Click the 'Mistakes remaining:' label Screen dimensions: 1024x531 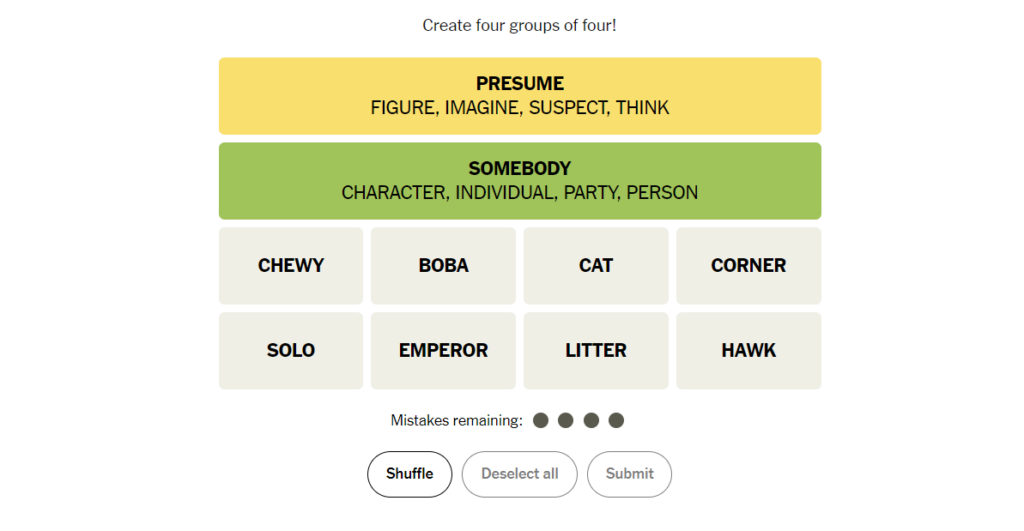(x=456, y=421)
